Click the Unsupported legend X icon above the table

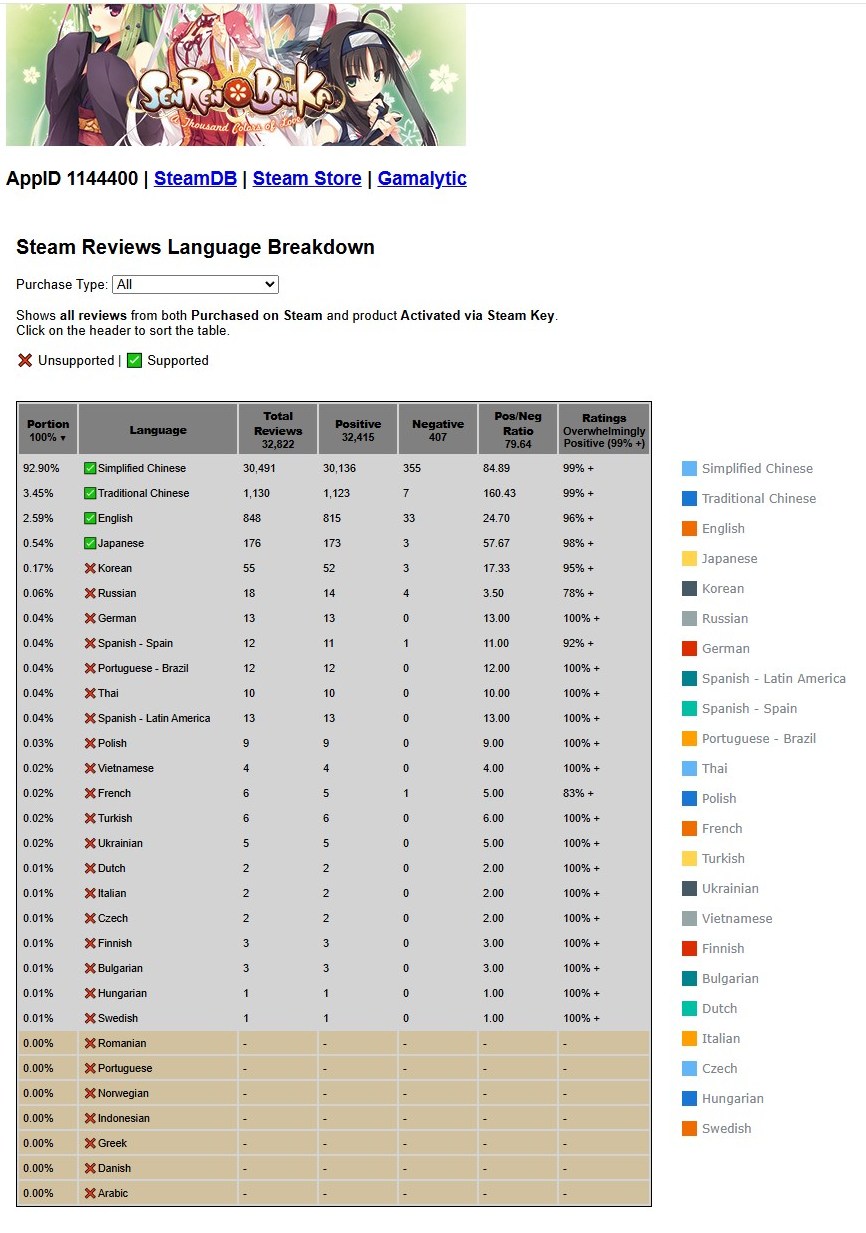[x=25, y=360]
